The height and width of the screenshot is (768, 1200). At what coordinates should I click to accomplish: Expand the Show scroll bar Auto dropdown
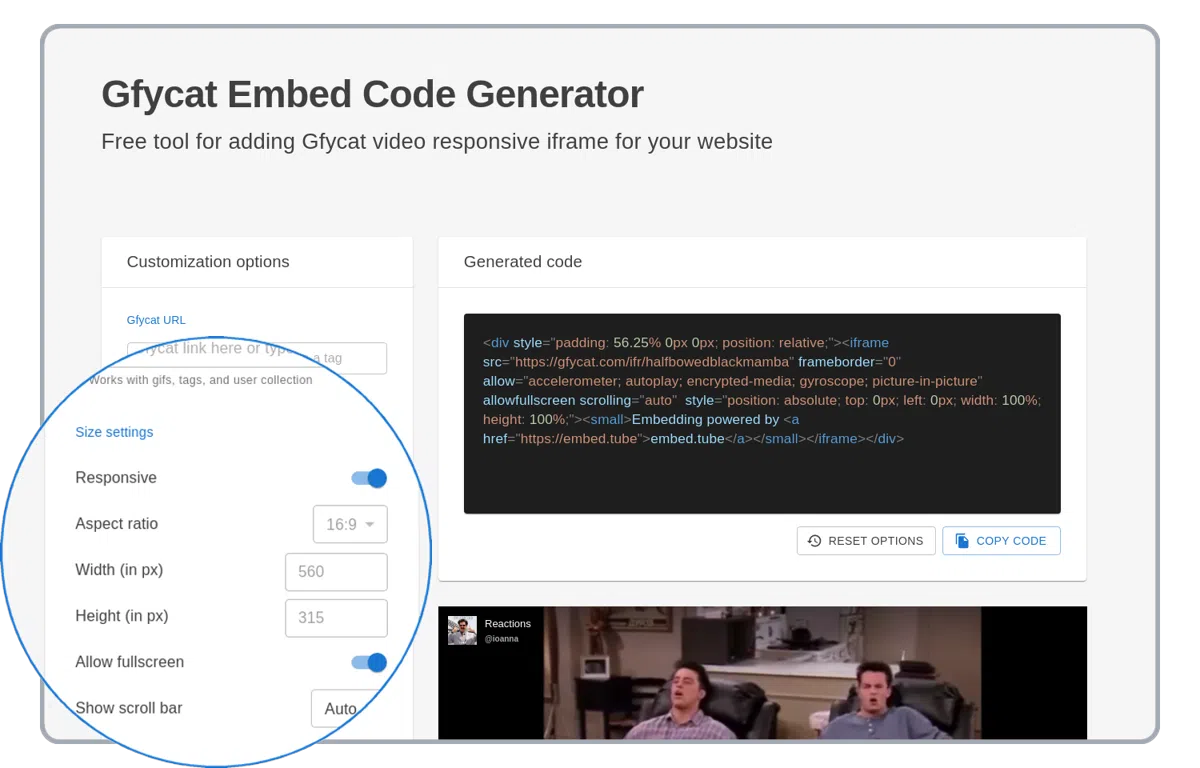[x=345, y=708]
